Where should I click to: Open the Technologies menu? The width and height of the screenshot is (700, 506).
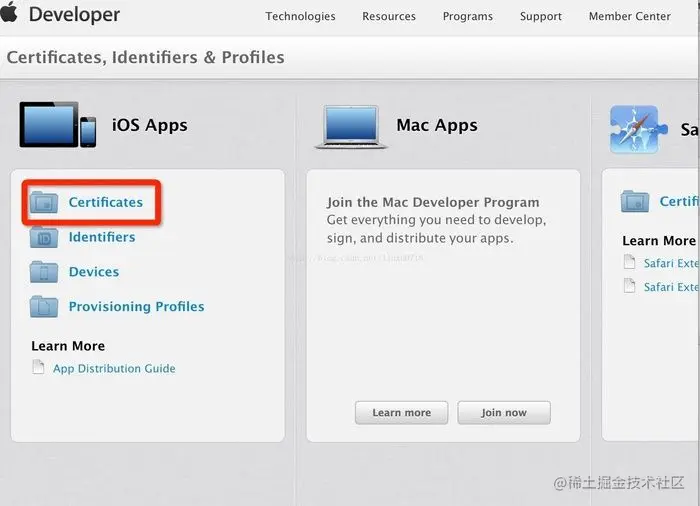(300, 17)
